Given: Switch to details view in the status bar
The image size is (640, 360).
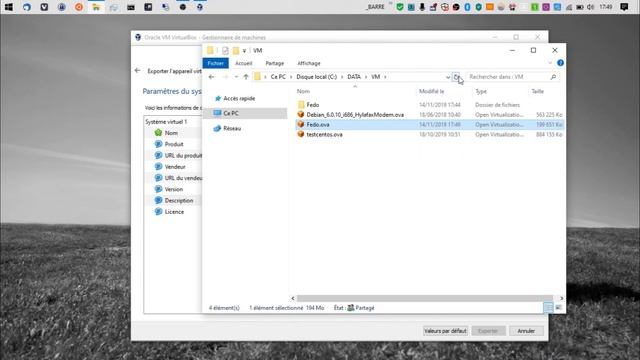Looking at the screenshot, I should pyautogui.click(x=549, y=308).
